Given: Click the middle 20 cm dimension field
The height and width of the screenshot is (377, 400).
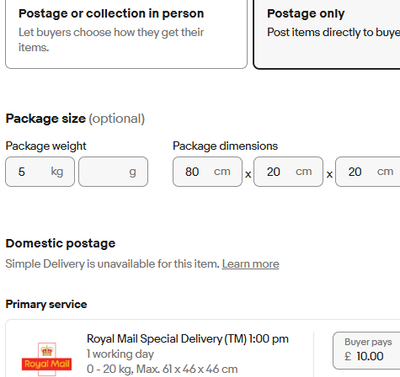Looking at the screenshot, I should [288, 172].
